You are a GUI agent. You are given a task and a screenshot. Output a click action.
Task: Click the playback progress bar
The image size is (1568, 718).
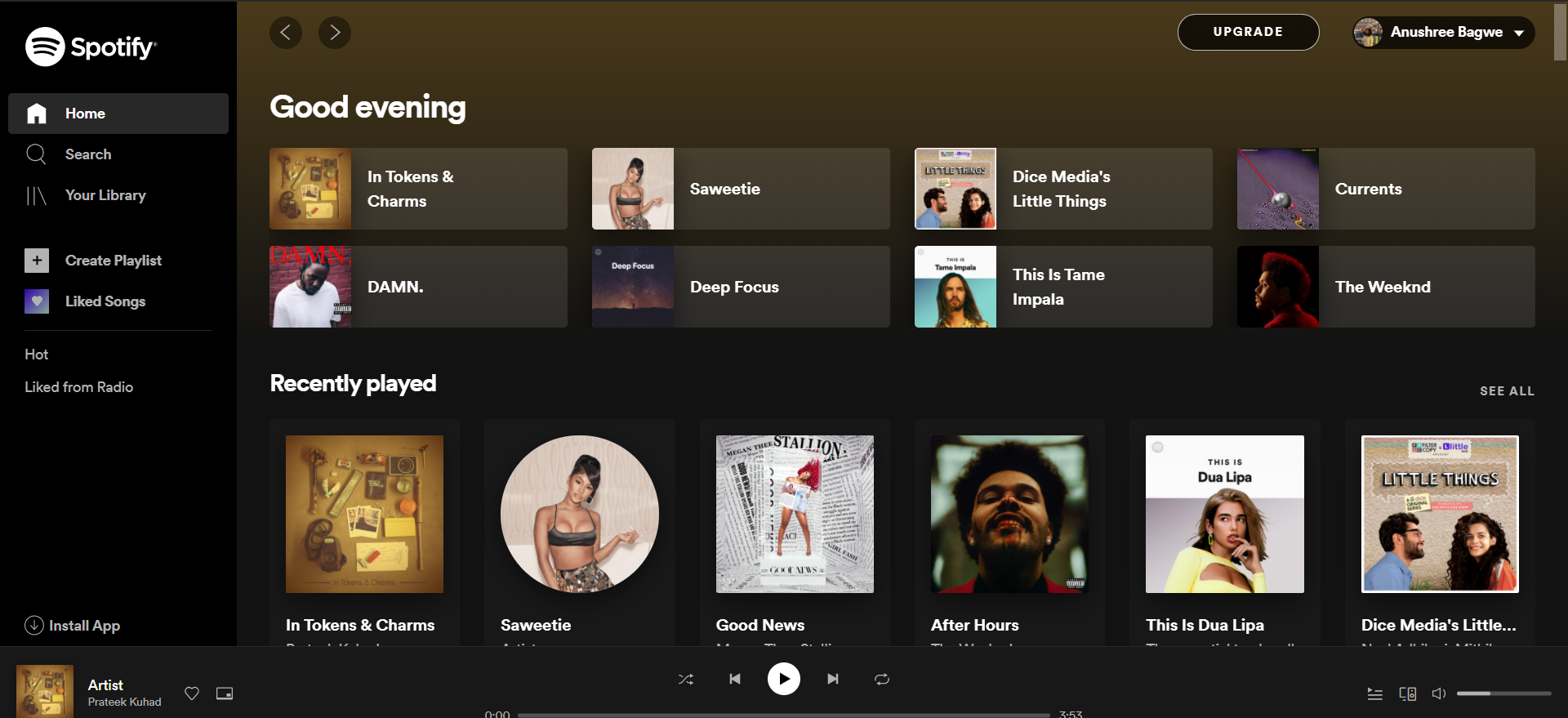[784, 715]
